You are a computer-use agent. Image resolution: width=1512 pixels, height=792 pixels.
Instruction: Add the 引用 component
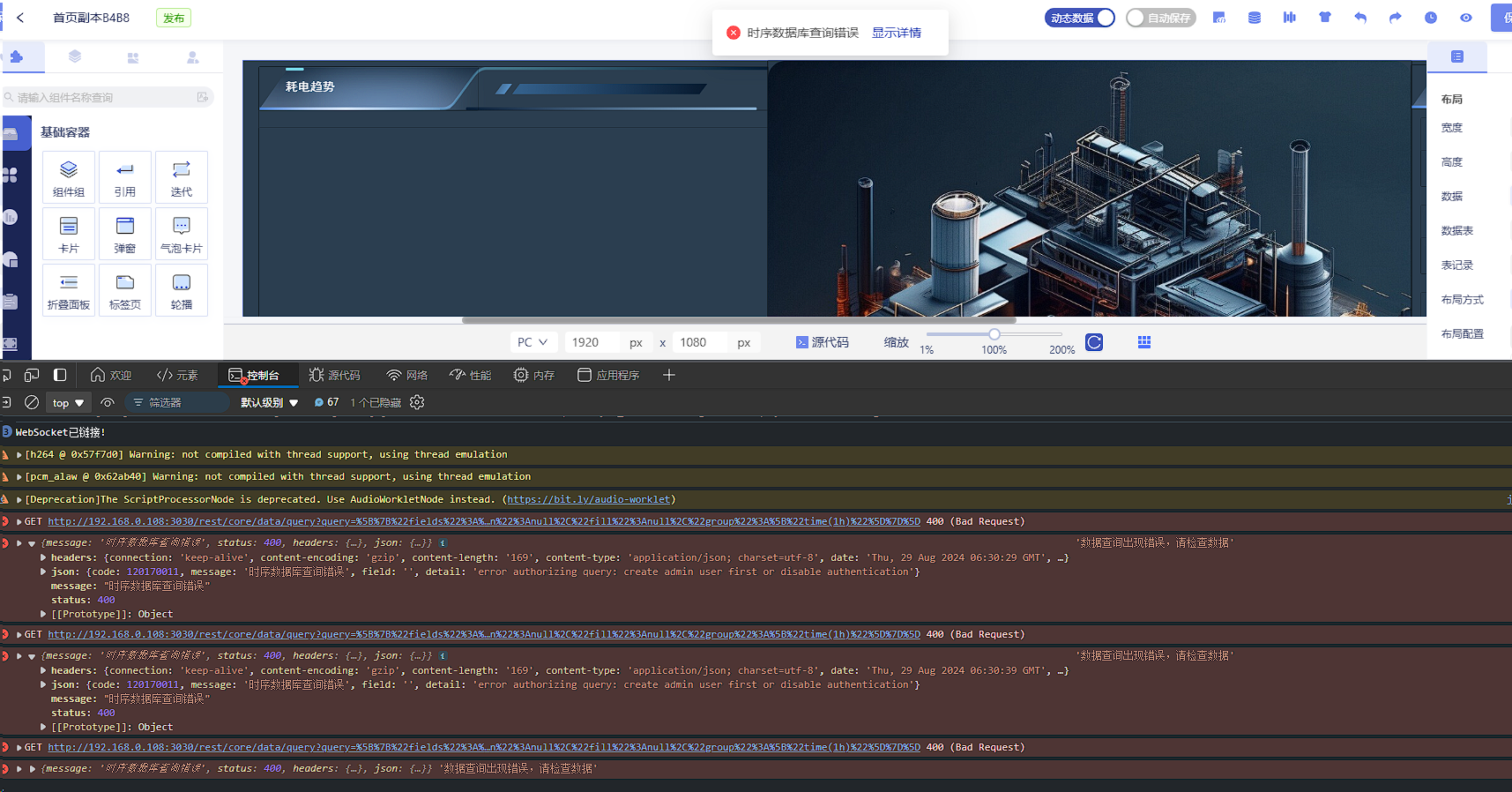click(125, 176)
